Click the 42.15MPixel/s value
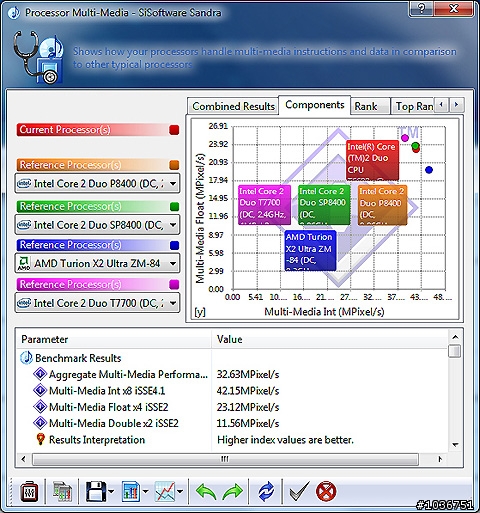480x513 pixels. click(248, 391)
